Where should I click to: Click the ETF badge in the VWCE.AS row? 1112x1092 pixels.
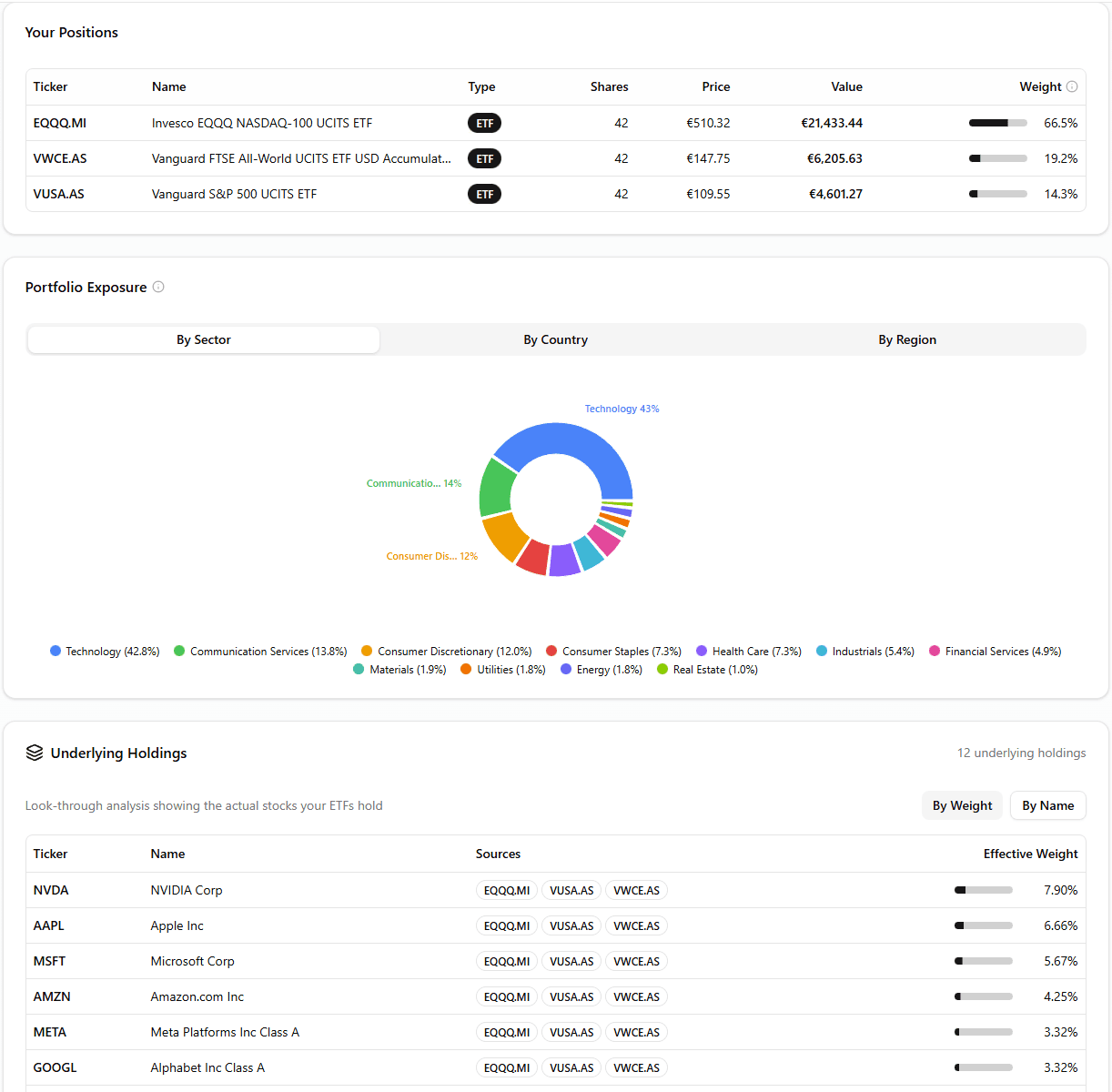(484, 158)
